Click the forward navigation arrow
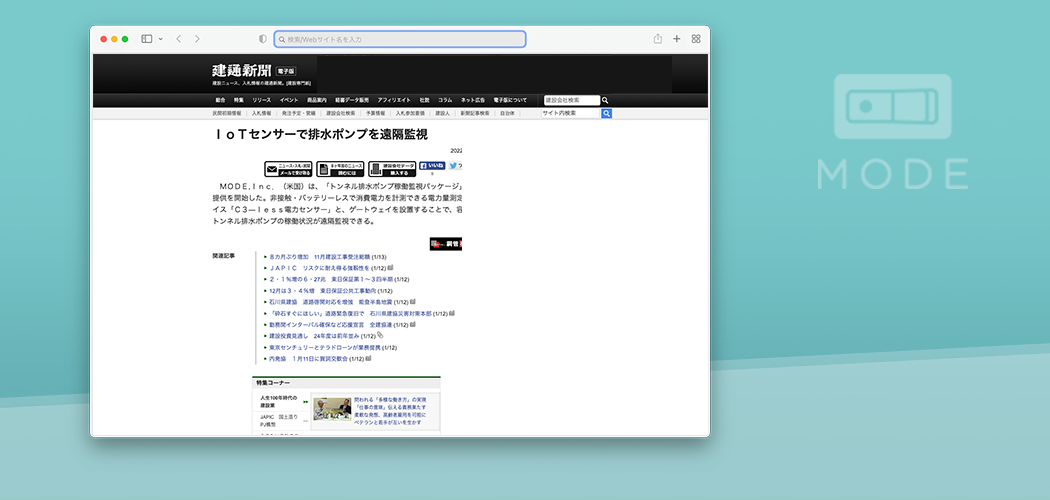Image resolution: width=1050 pixels, height=500 pixels. coord(197,39)
